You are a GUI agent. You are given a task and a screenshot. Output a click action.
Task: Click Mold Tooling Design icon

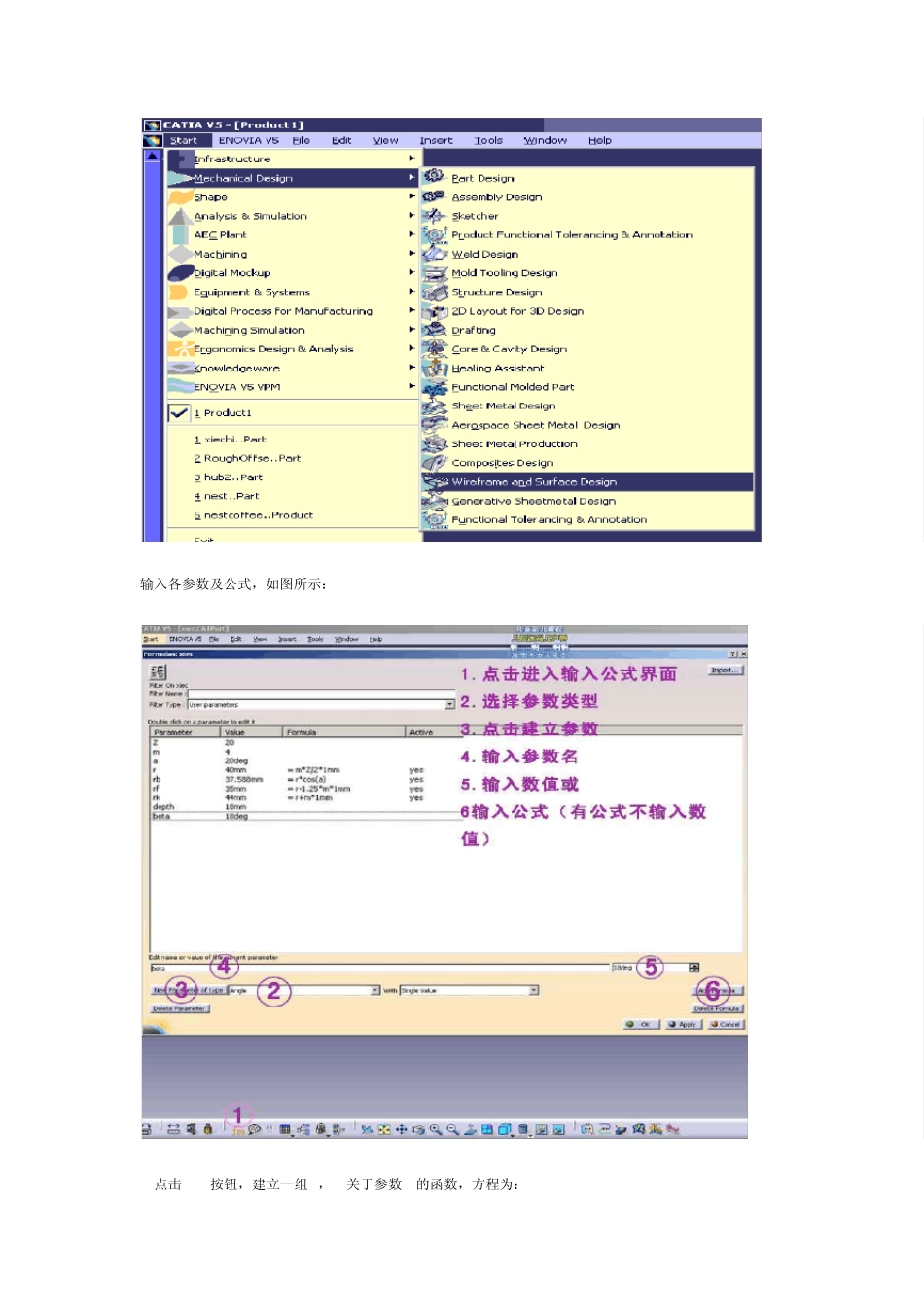[434, 272]
